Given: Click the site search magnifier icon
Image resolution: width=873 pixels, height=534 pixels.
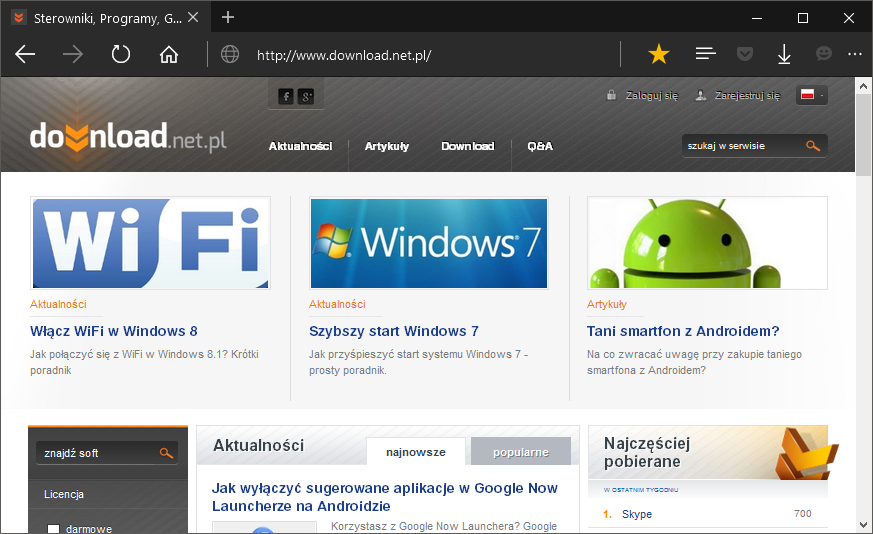Looking at the screenshot, I should coord(813,146).
